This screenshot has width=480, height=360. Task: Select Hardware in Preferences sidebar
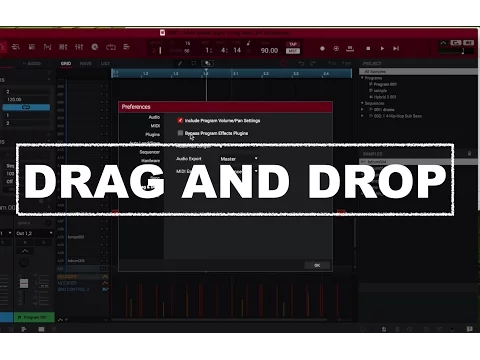pyautogui.click(x=150, y=160)
